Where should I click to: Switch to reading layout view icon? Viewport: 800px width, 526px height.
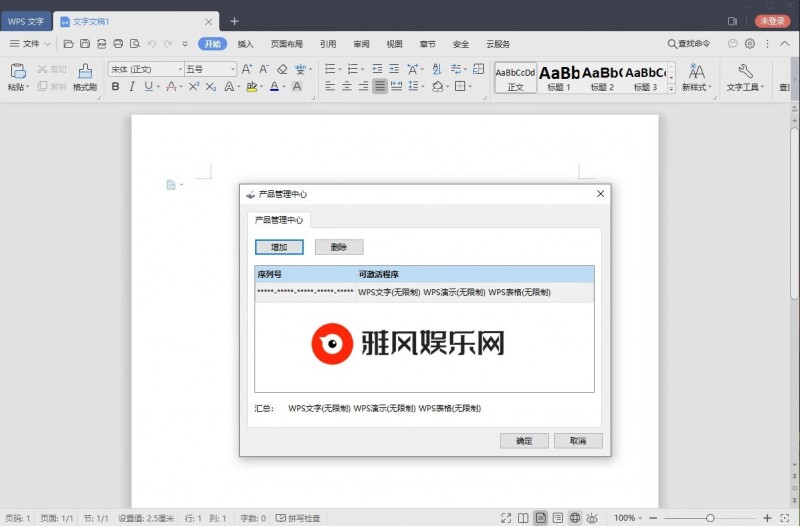coord(523,518)
